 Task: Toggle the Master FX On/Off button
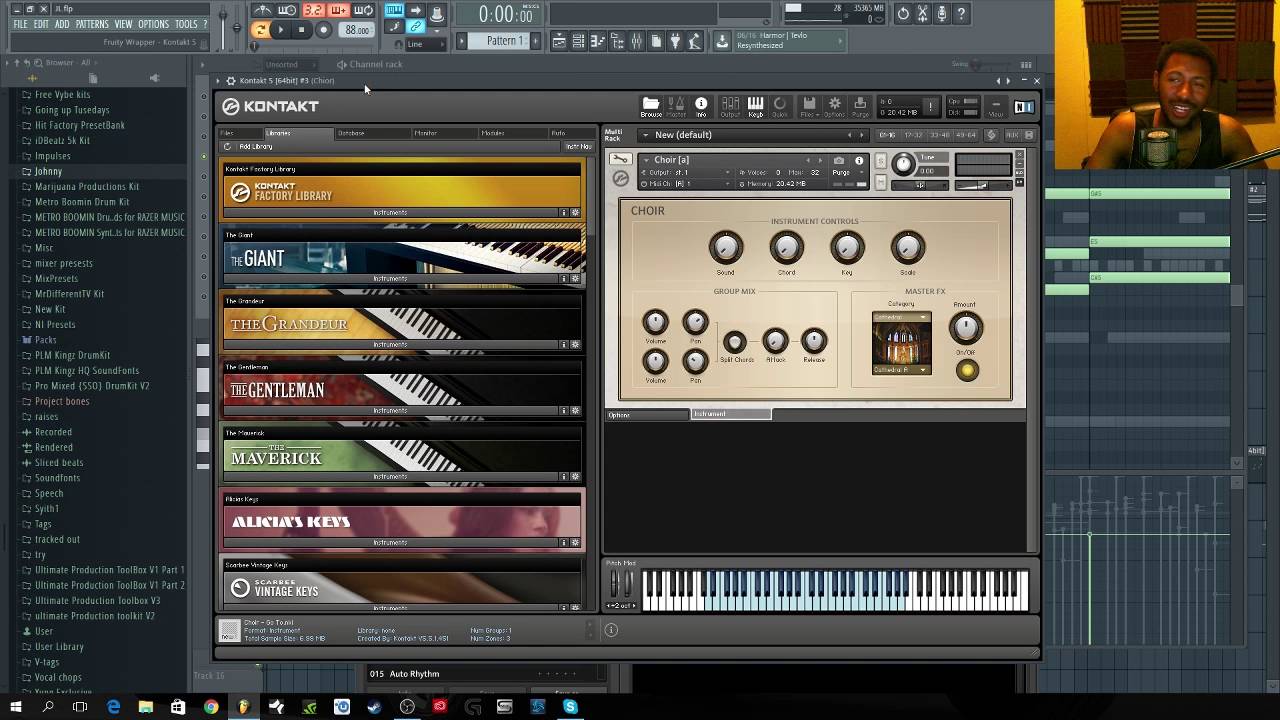tap(966, 370)
